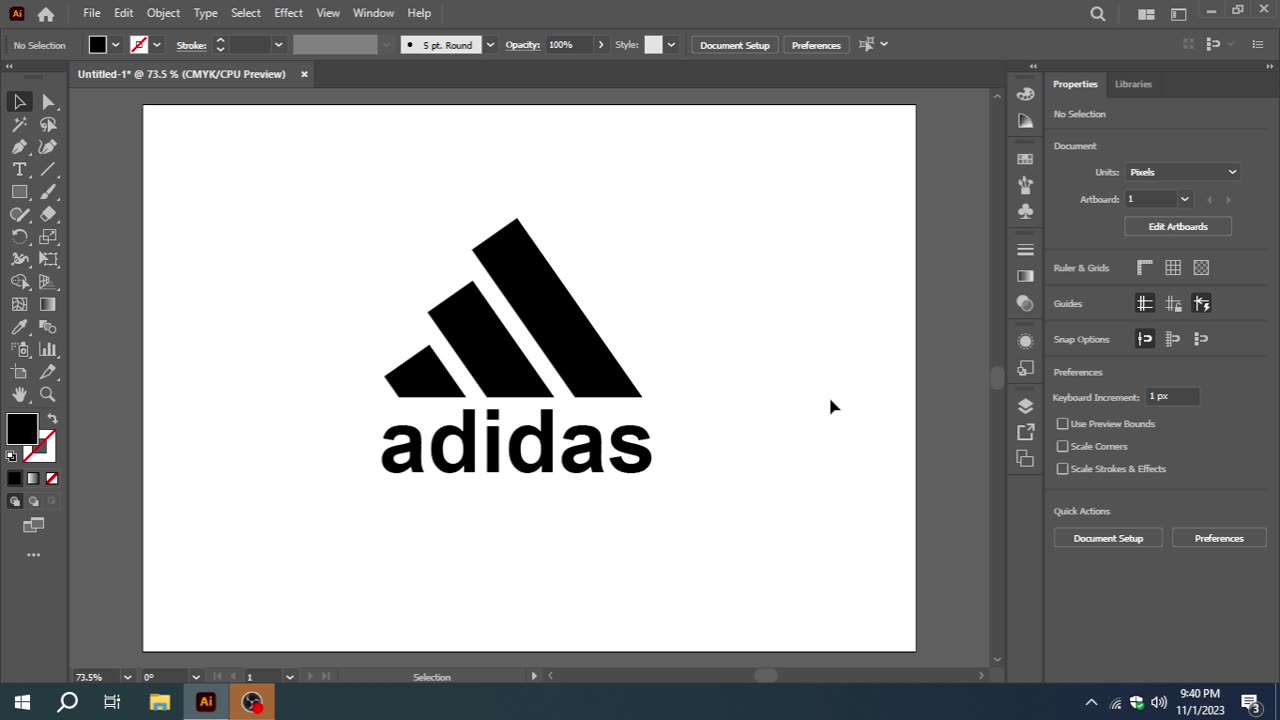Image resolution: width=1280 pixels, height=720 pixels.
Task: Switch to the Libraries tab
Action: tap(1133, 84)
